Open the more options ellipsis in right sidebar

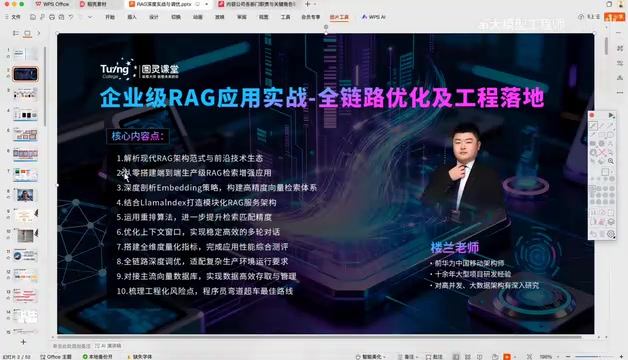pyautogui.click(x=620, y=93)
